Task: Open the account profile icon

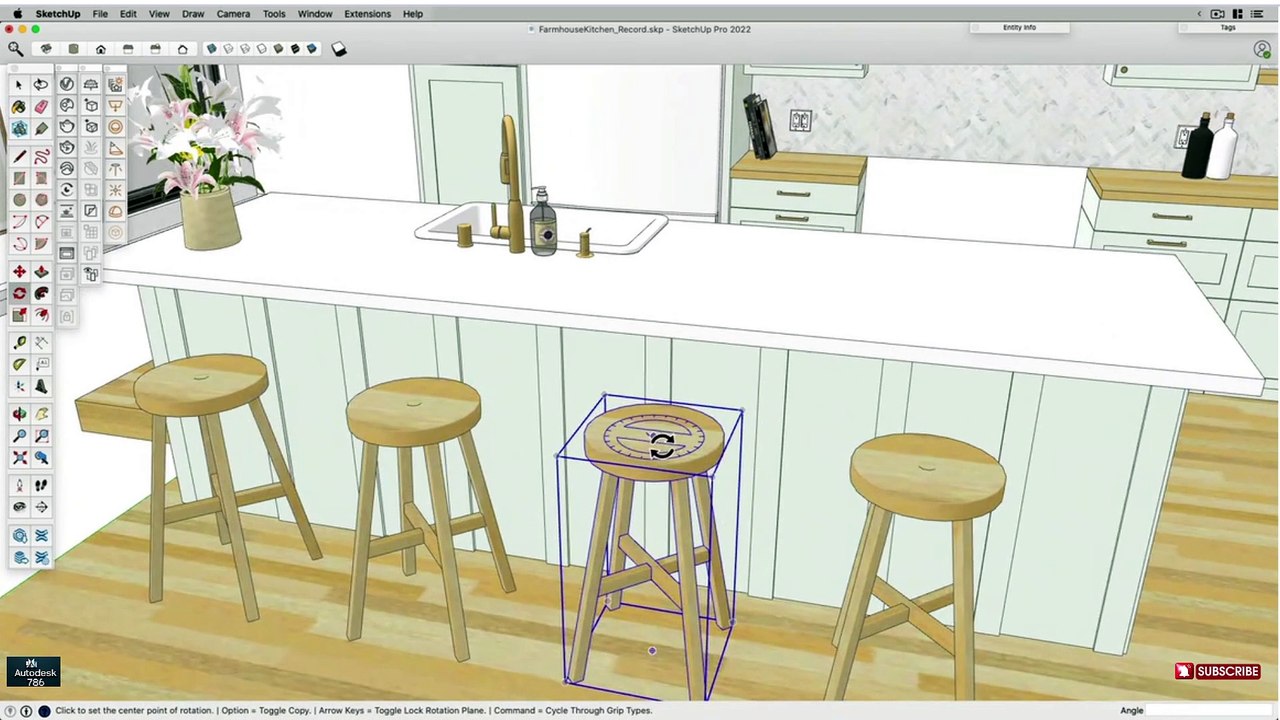Action: click(x=1262, y=49)
